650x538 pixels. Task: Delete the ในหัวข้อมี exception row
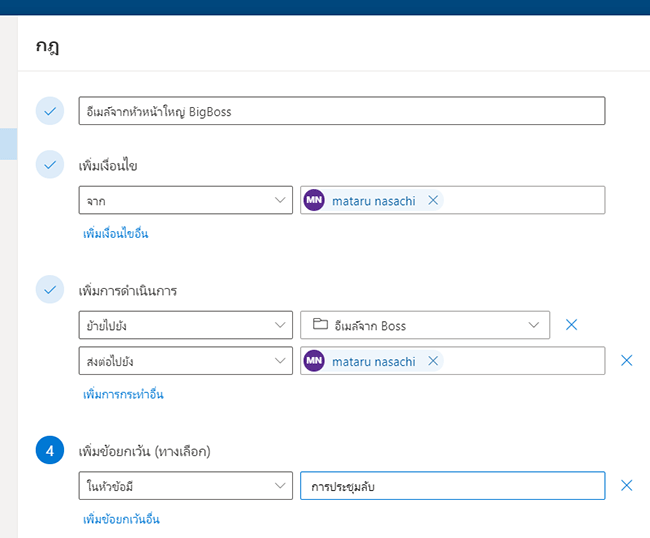click(x=627, y=485)
